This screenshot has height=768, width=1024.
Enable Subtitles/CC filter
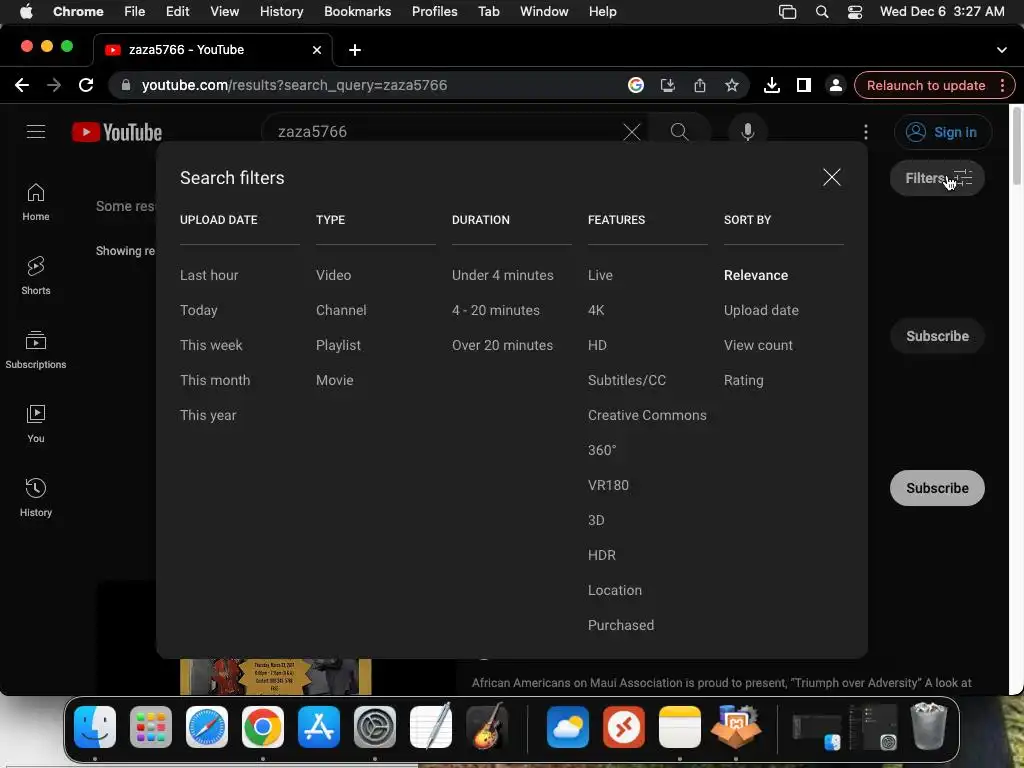pos(626,380)
